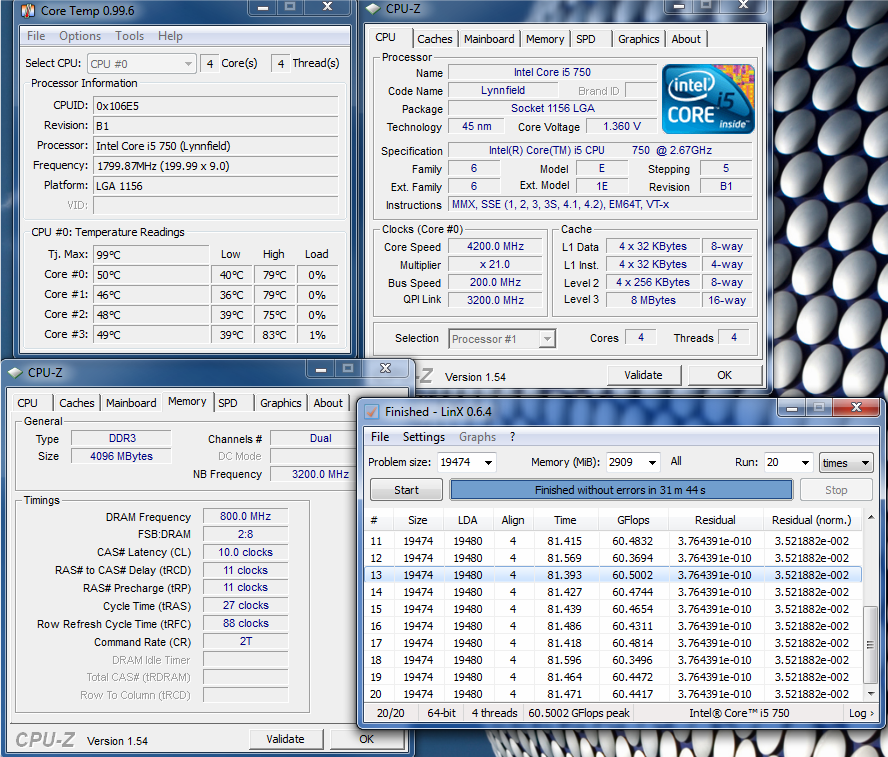Open the '?' help menu in LinX
Screen dimensions: 888x757
point(513,437)
